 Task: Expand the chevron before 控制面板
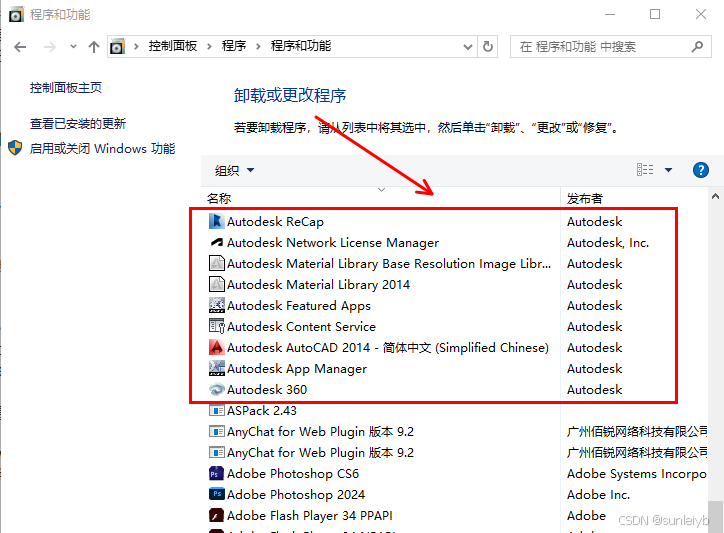point(136,46)
